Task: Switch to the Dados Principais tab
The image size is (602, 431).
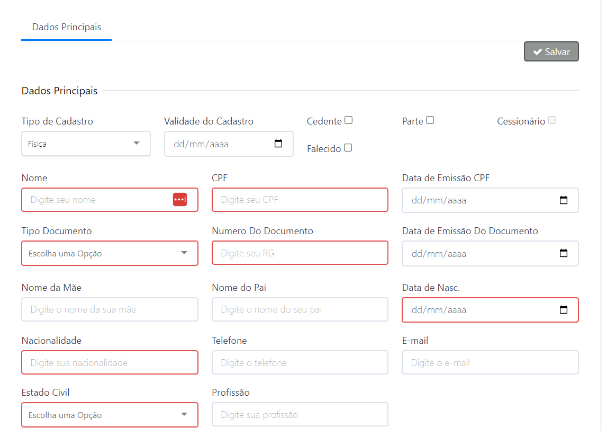Action: (x=67, y=25)
